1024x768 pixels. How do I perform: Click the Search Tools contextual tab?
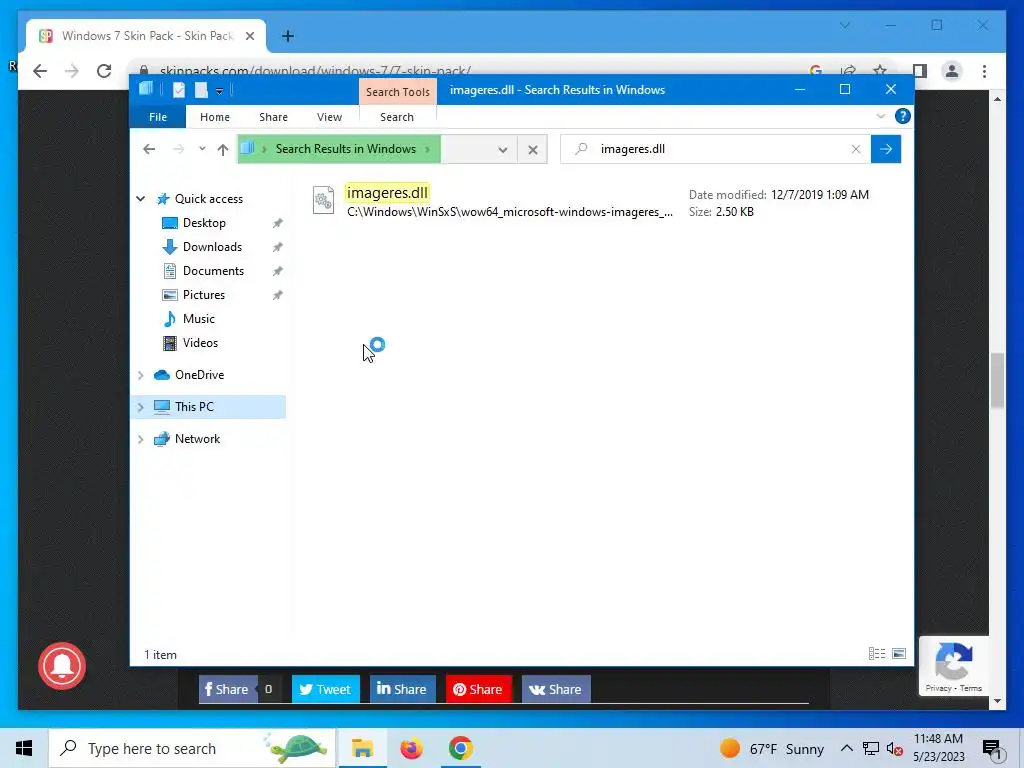398,92
